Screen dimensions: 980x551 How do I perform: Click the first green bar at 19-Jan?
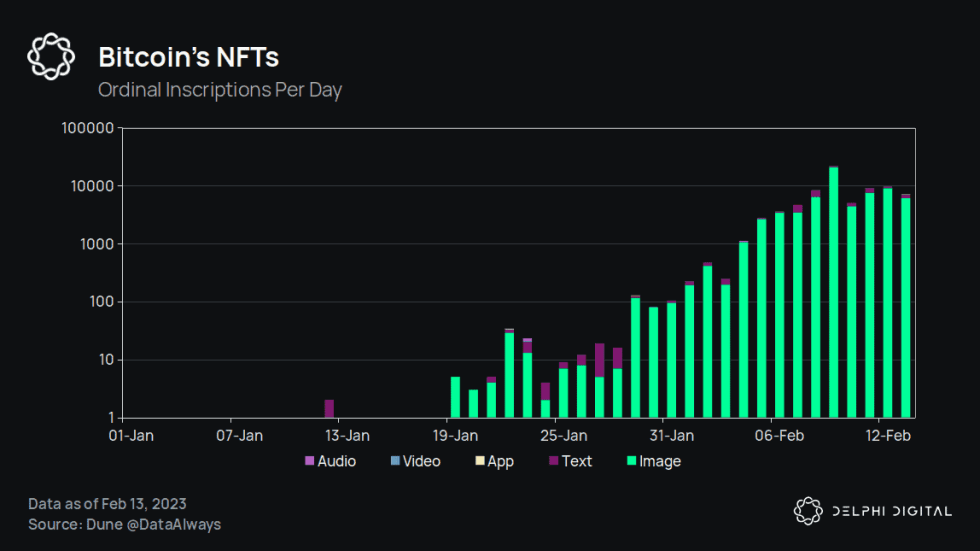coord(455,397)
